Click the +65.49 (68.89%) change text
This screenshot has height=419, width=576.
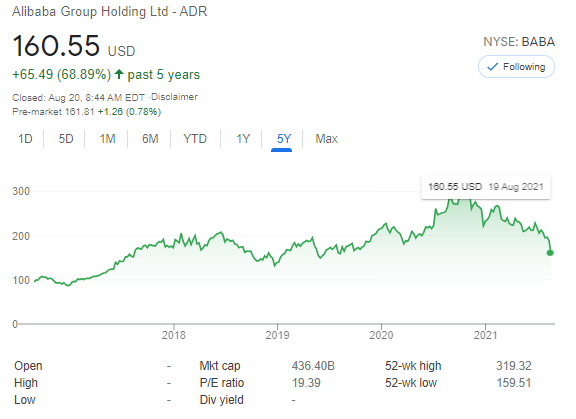[61, 75]
